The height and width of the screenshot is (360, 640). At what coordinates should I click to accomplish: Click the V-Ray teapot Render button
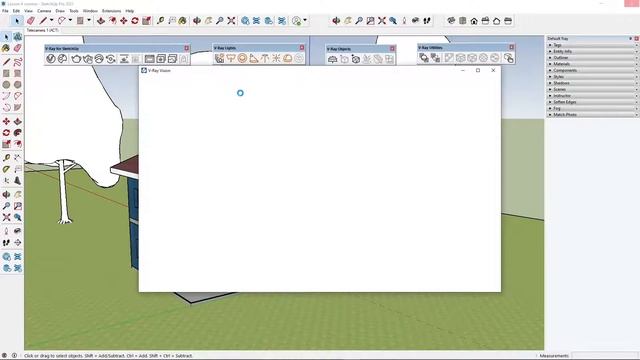pyautogui.click(x=76, y=59)
